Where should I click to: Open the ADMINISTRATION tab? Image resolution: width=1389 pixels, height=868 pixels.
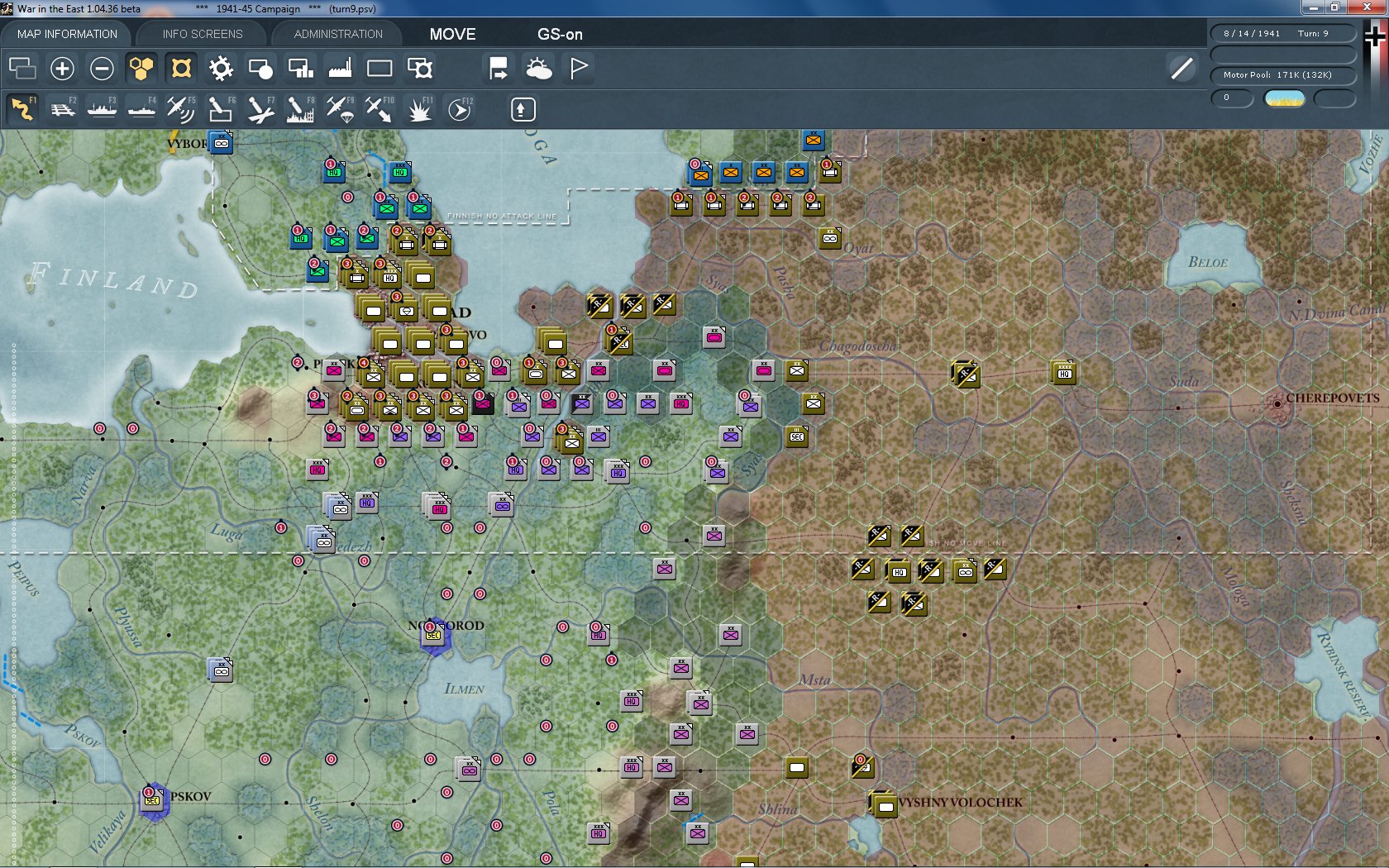338,34
